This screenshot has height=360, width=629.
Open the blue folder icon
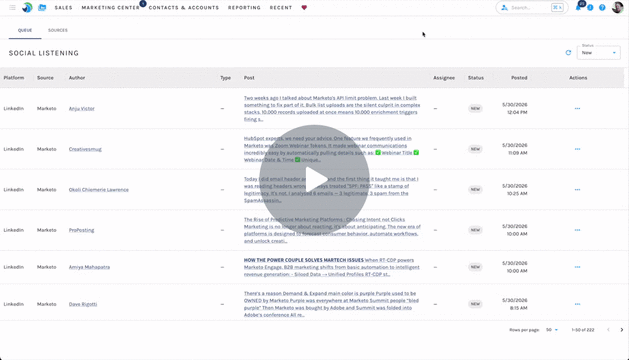(x=42, y=8)
